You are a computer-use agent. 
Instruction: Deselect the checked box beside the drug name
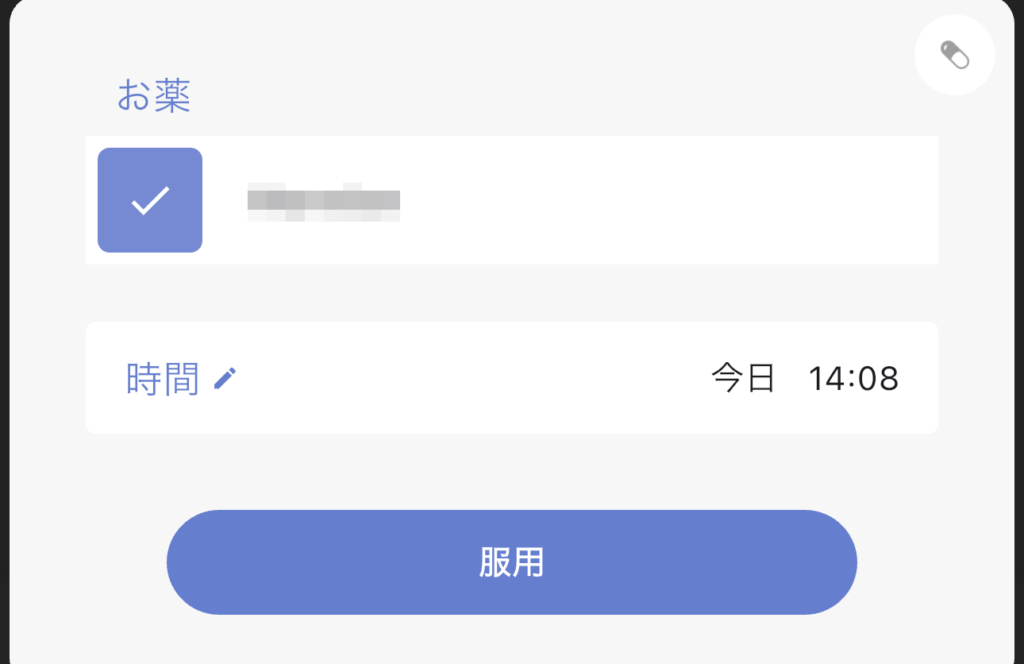click(150, 200)
